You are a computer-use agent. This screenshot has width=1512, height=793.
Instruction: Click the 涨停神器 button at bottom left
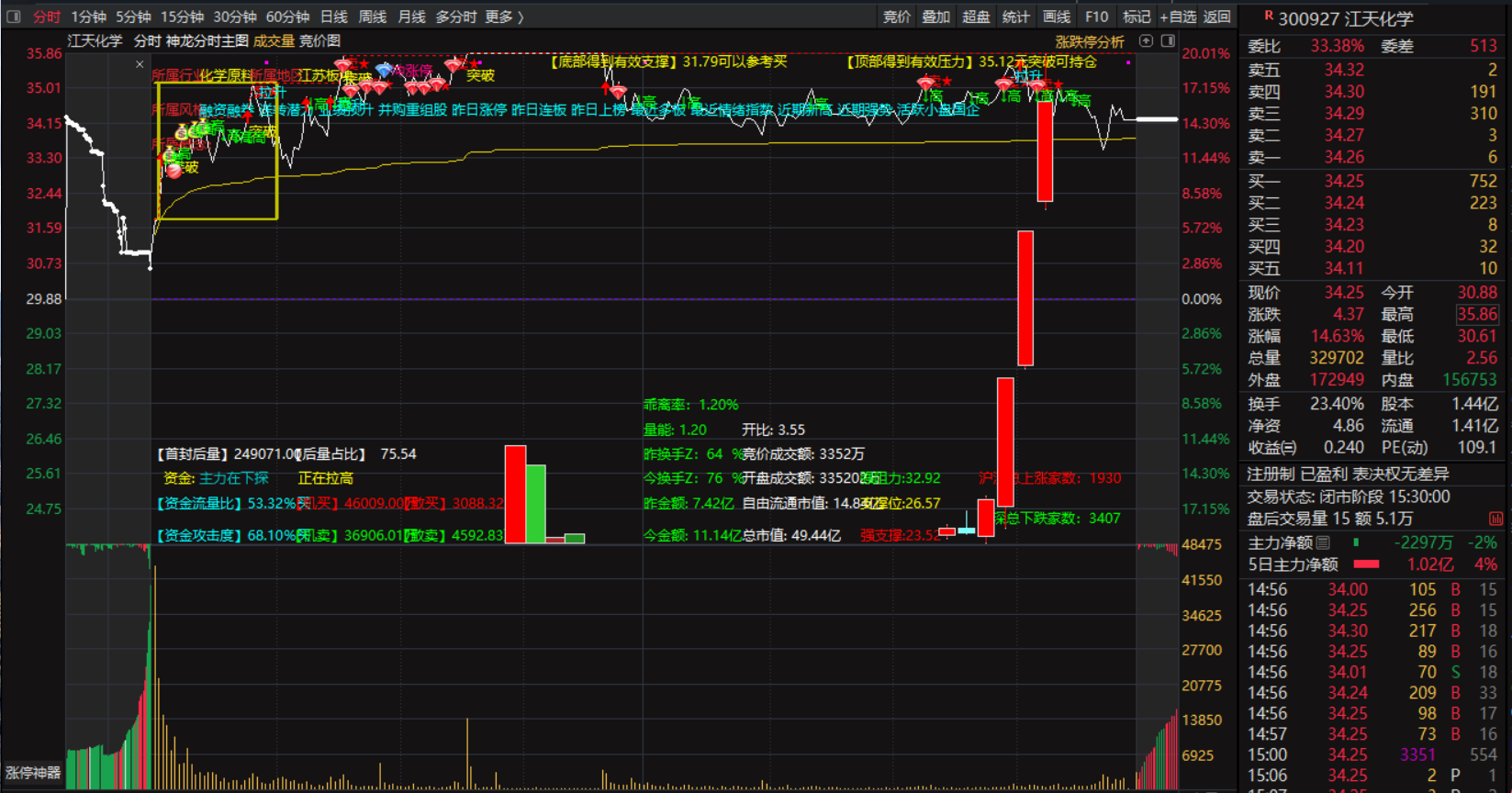[33, 773]
